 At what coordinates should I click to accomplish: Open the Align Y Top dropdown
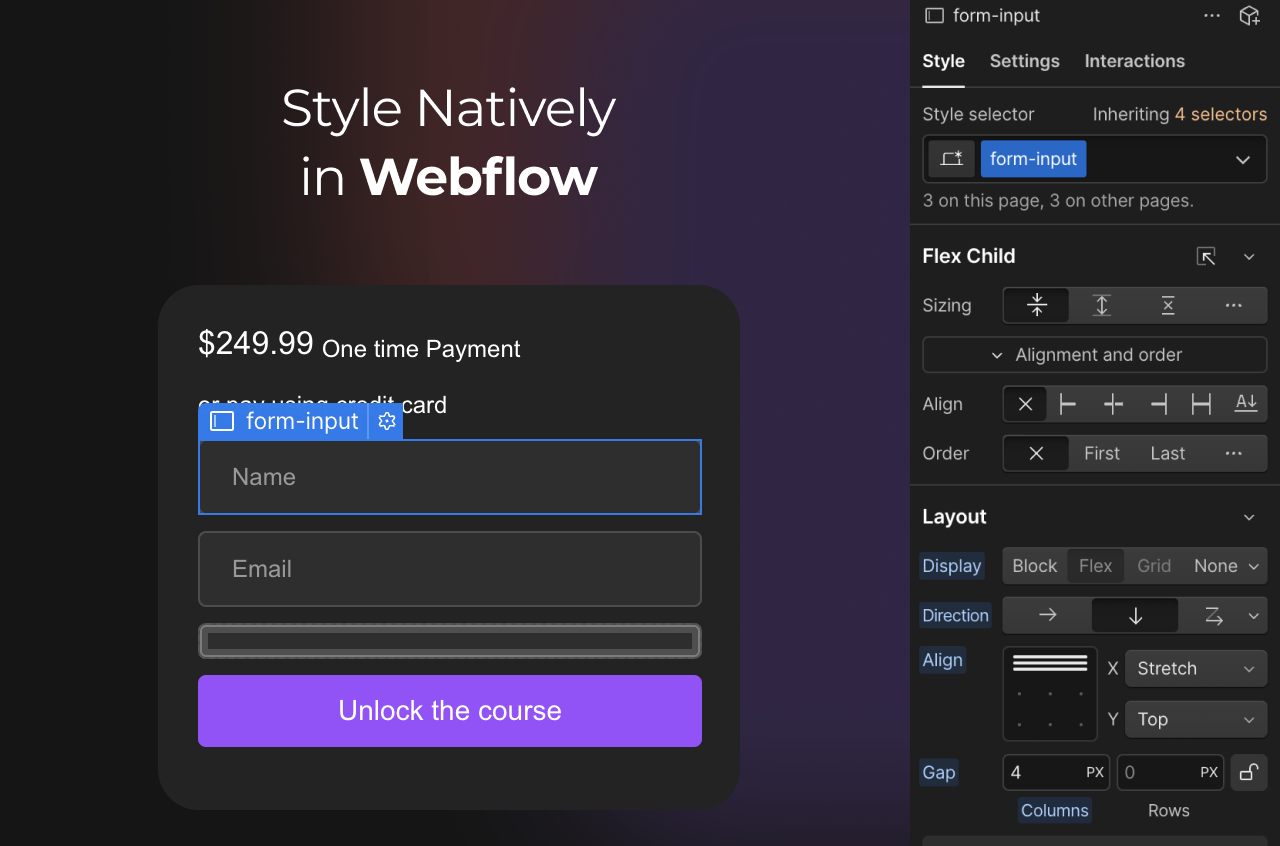[x=1196, y=719]
